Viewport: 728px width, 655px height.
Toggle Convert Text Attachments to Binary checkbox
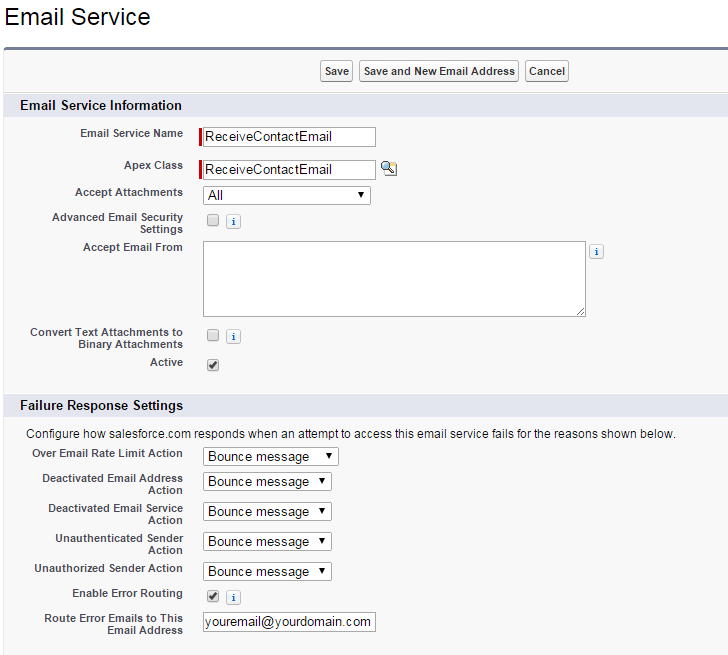[x=213, y=336]
